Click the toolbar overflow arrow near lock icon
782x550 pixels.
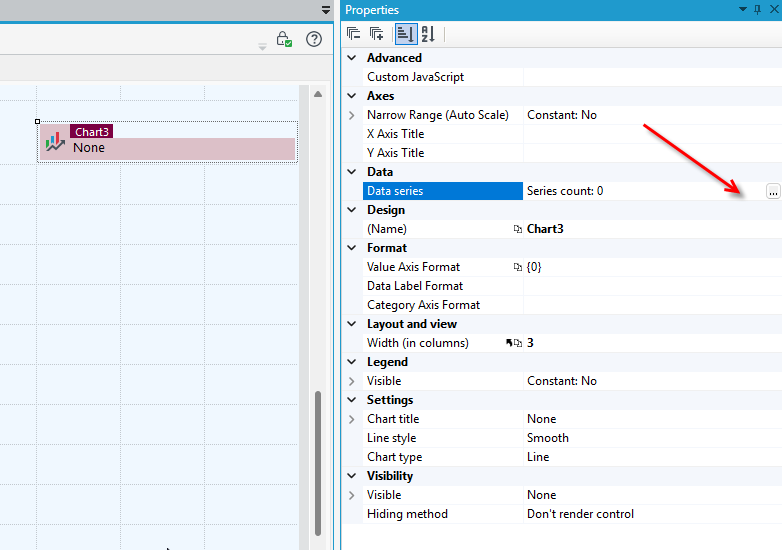(262, 47)
